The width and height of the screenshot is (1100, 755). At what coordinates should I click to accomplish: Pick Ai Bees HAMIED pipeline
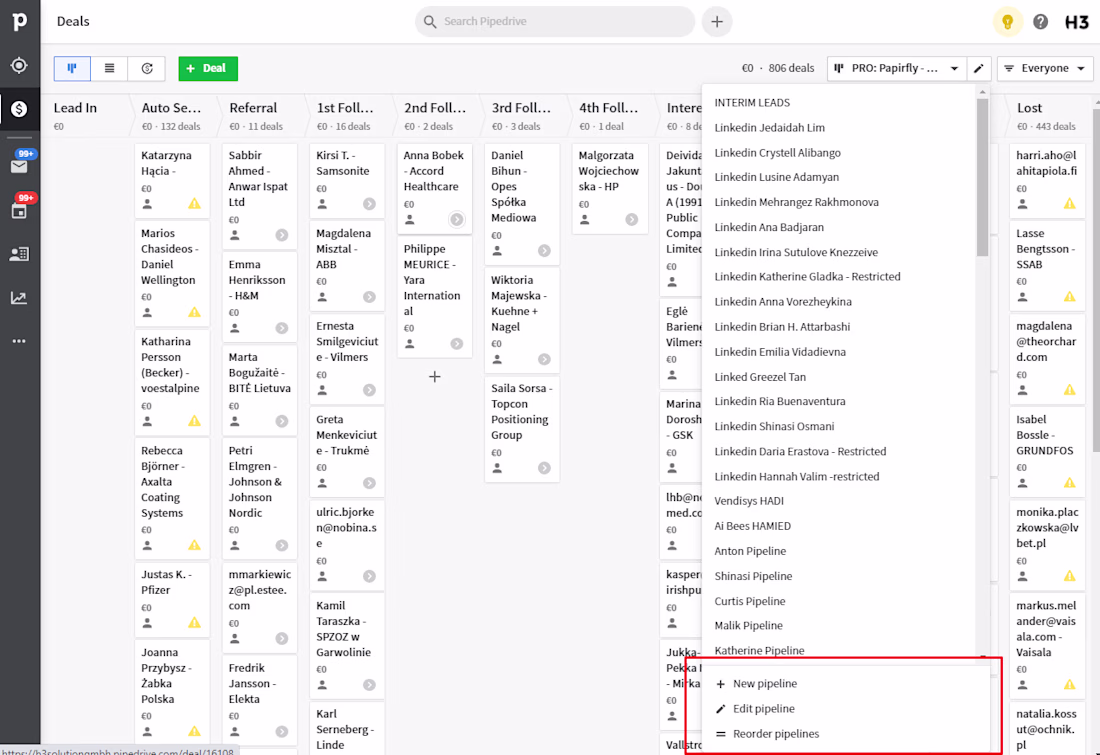[x=753, y=526]
